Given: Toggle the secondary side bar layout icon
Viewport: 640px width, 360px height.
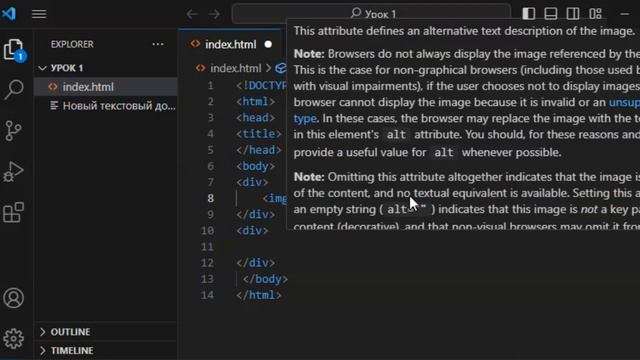Looking at the screenshot, I should 573,14.
